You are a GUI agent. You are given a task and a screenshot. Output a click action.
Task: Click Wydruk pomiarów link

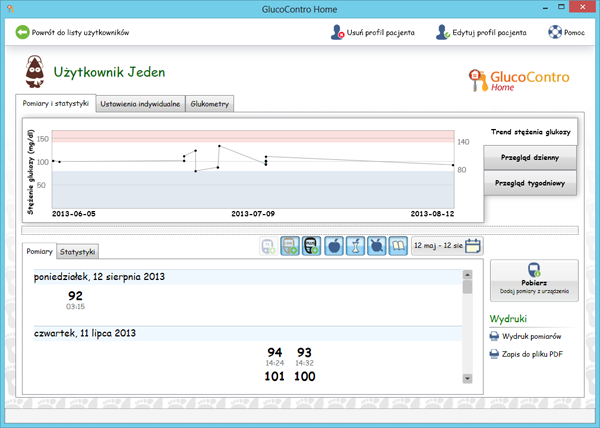pyautogui.click(x=532, y=336)
